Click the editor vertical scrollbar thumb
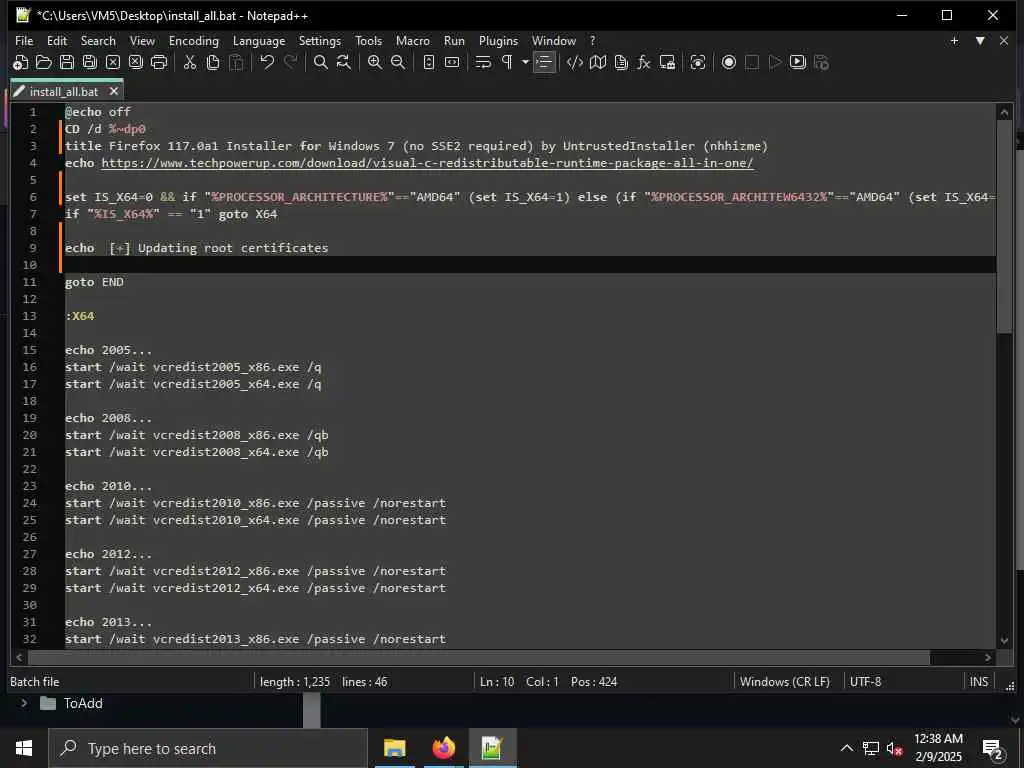The width and height of the screenshot is (1024, 768). pos(1004,227)
